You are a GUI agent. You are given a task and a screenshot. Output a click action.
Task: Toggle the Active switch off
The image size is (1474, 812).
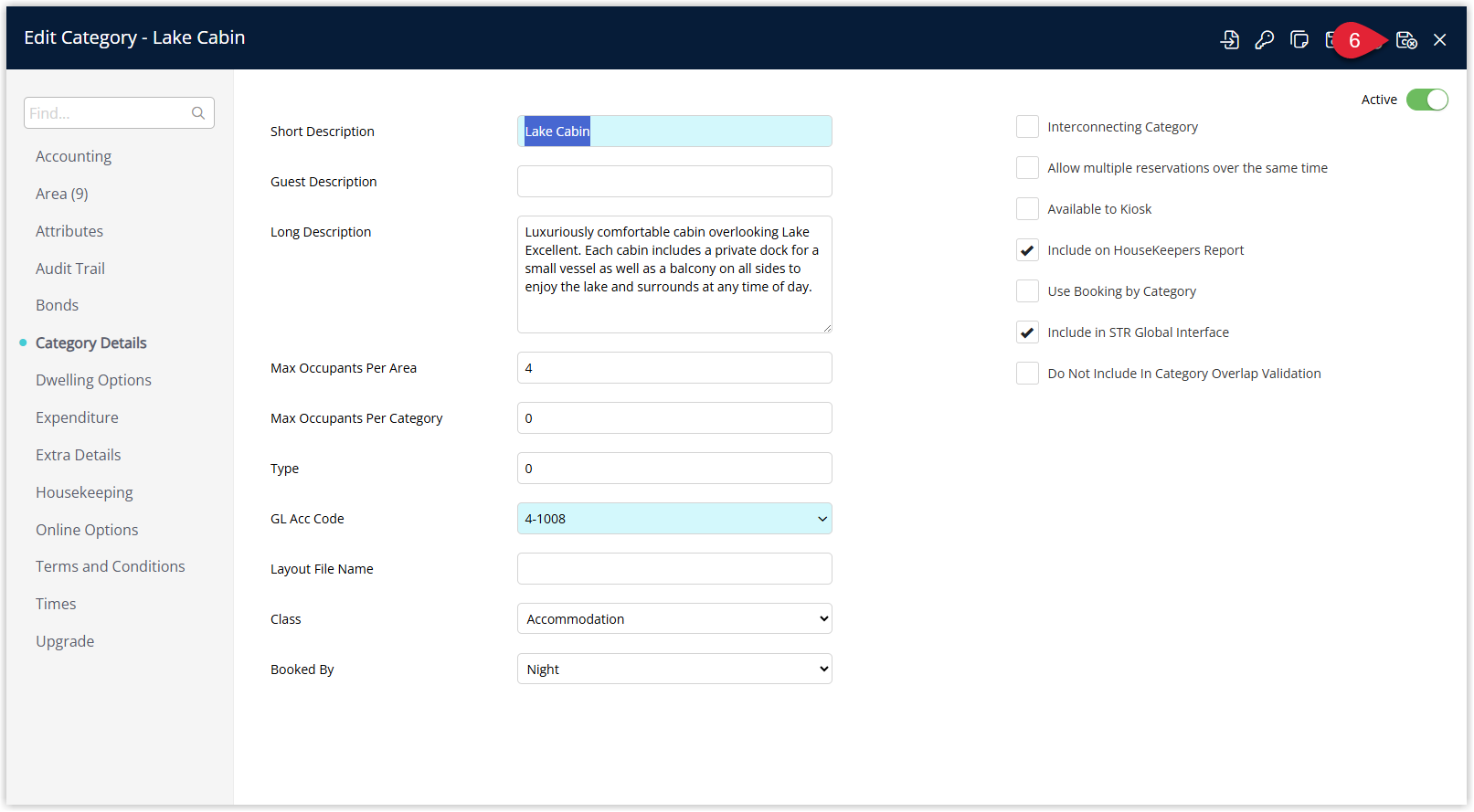click(x=1427, y=100)
